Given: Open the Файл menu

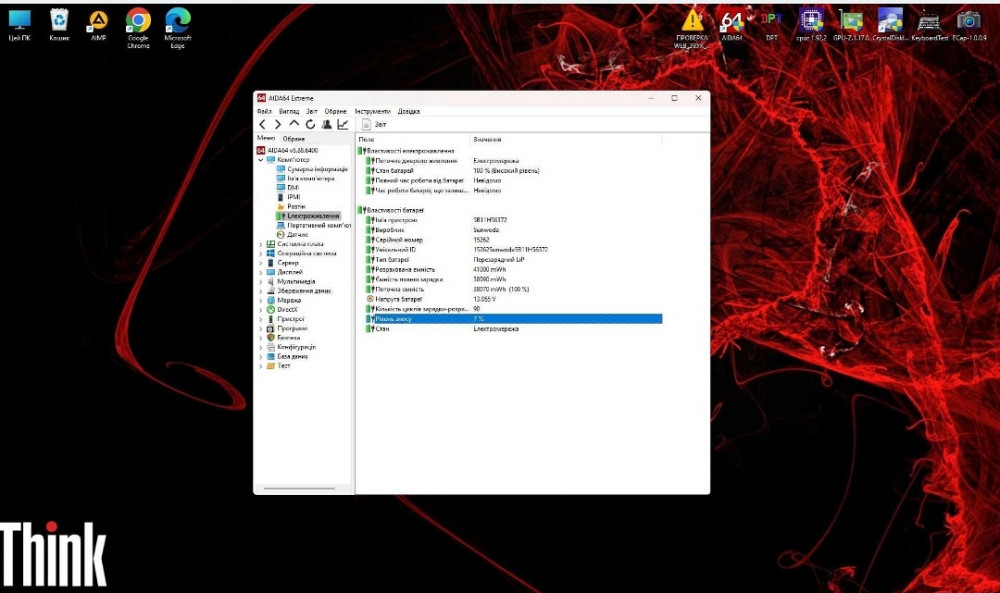Looking at the screenshot, I should [x=263, y=111].
